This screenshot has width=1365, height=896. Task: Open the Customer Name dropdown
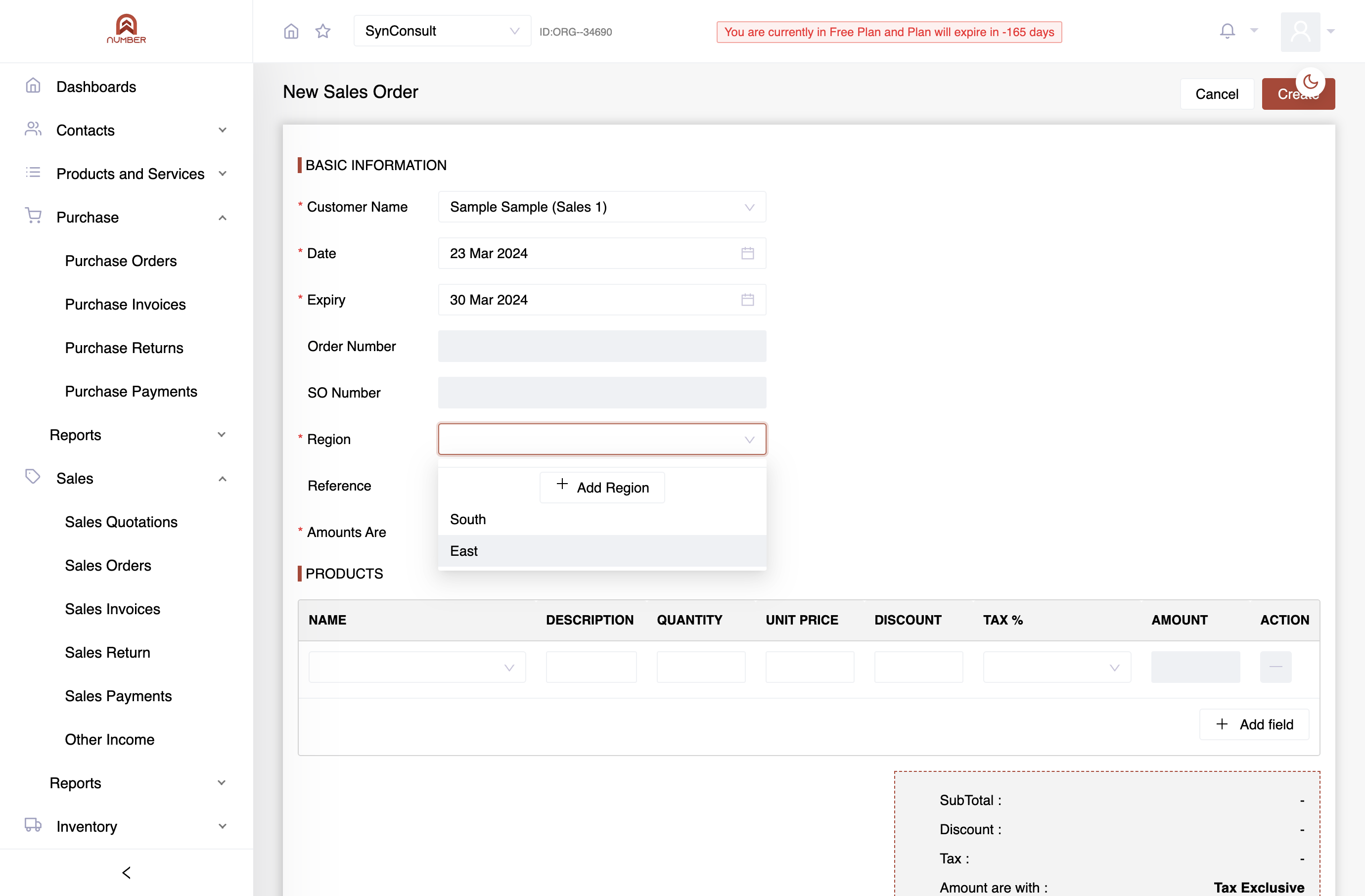pyautogui.click(x=601, y=207)
